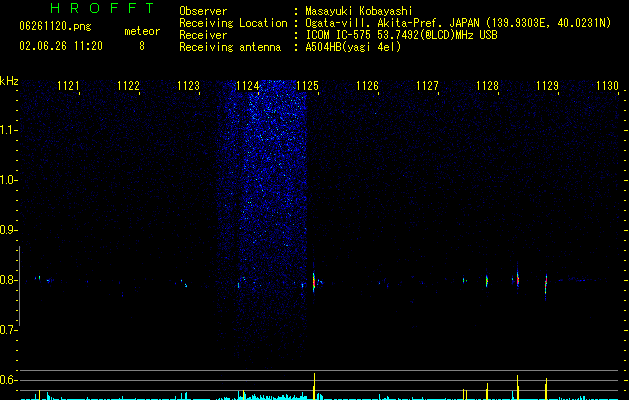Click the HROFFT title text
The width and height of the screenshot is (629, 400).
click(103, 8)
